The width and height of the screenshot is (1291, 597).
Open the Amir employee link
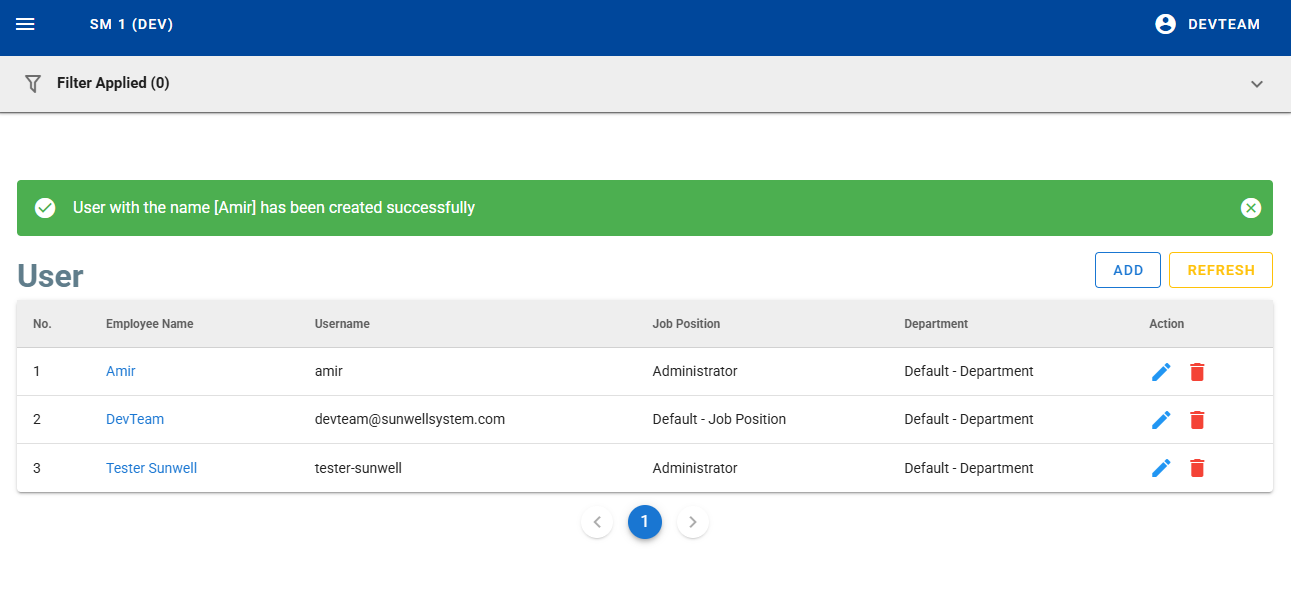pos(120,371)
